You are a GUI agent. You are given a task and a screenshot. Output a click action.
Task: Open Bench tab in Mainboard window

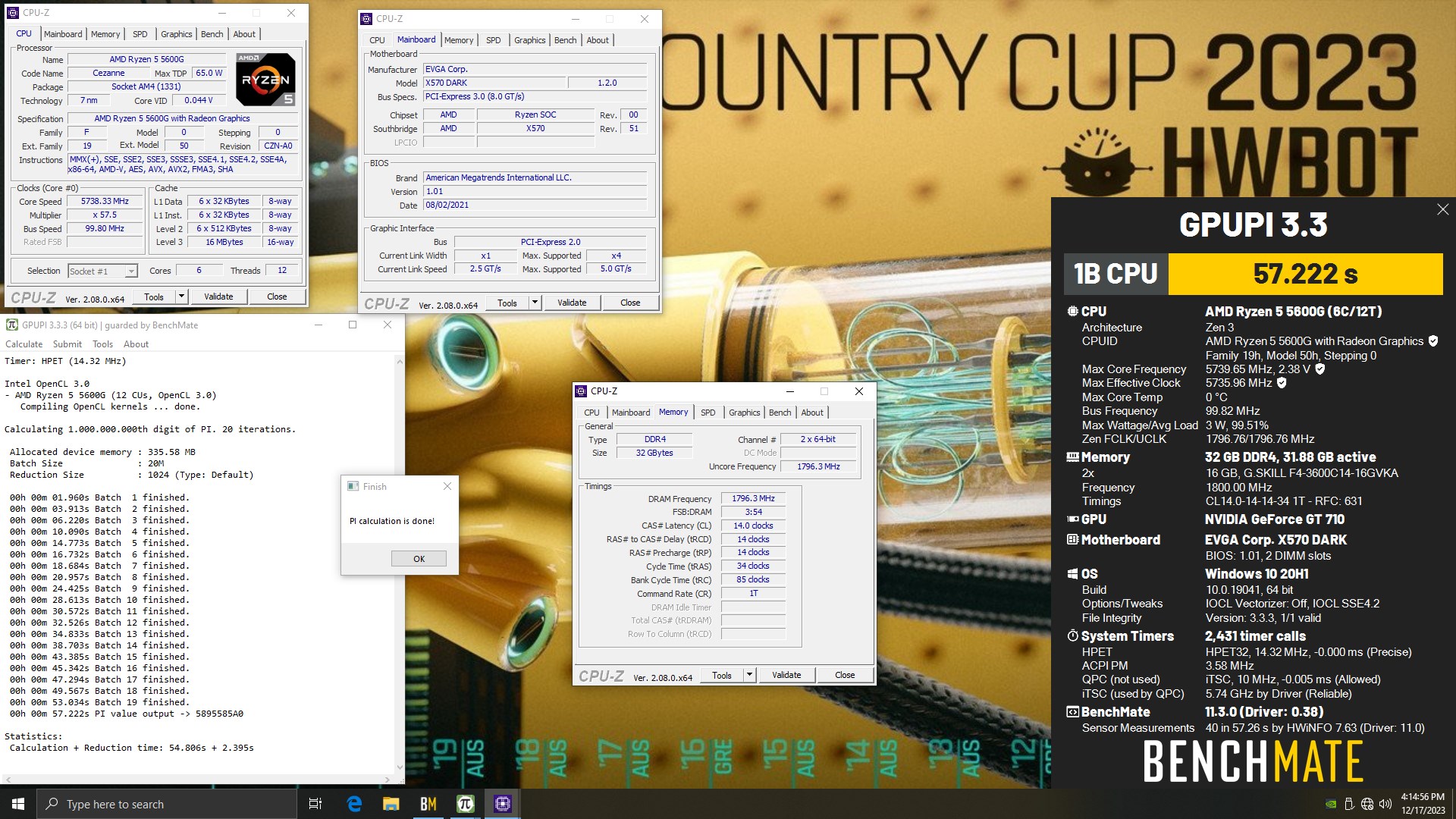566,40
